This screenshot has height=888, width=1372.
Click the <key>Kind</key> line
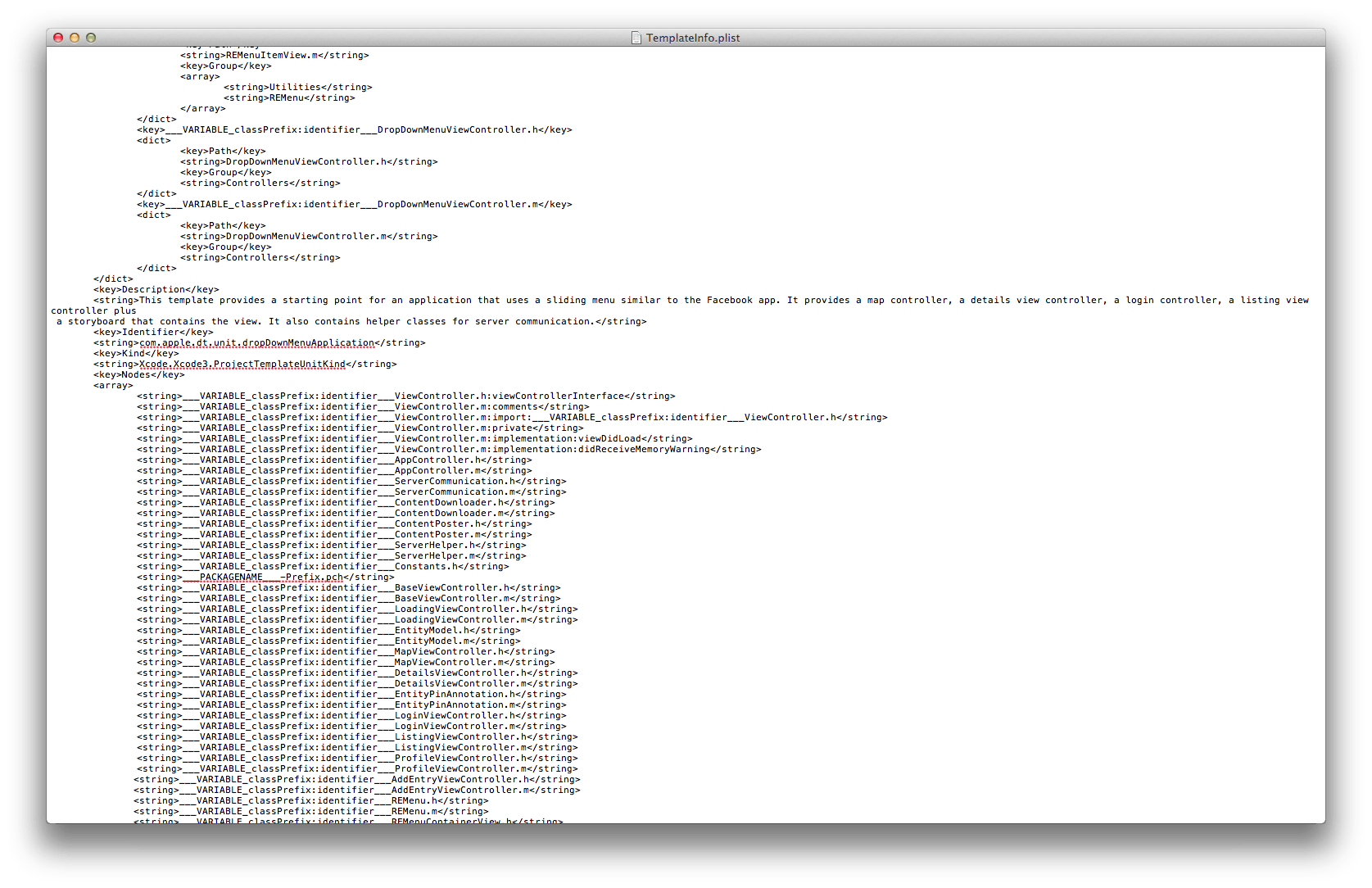click(136, 353)
